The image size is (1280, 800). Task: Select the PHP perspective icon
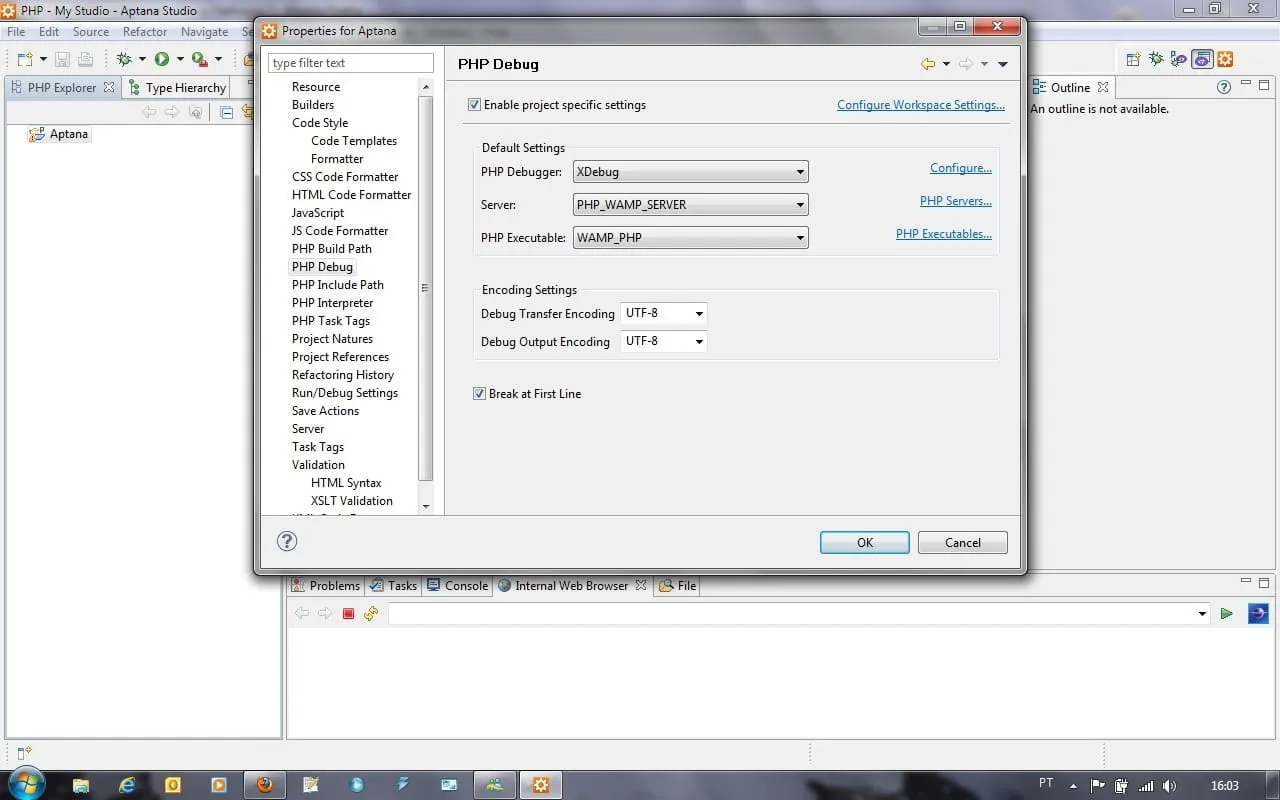click(x=1202, y=60)
